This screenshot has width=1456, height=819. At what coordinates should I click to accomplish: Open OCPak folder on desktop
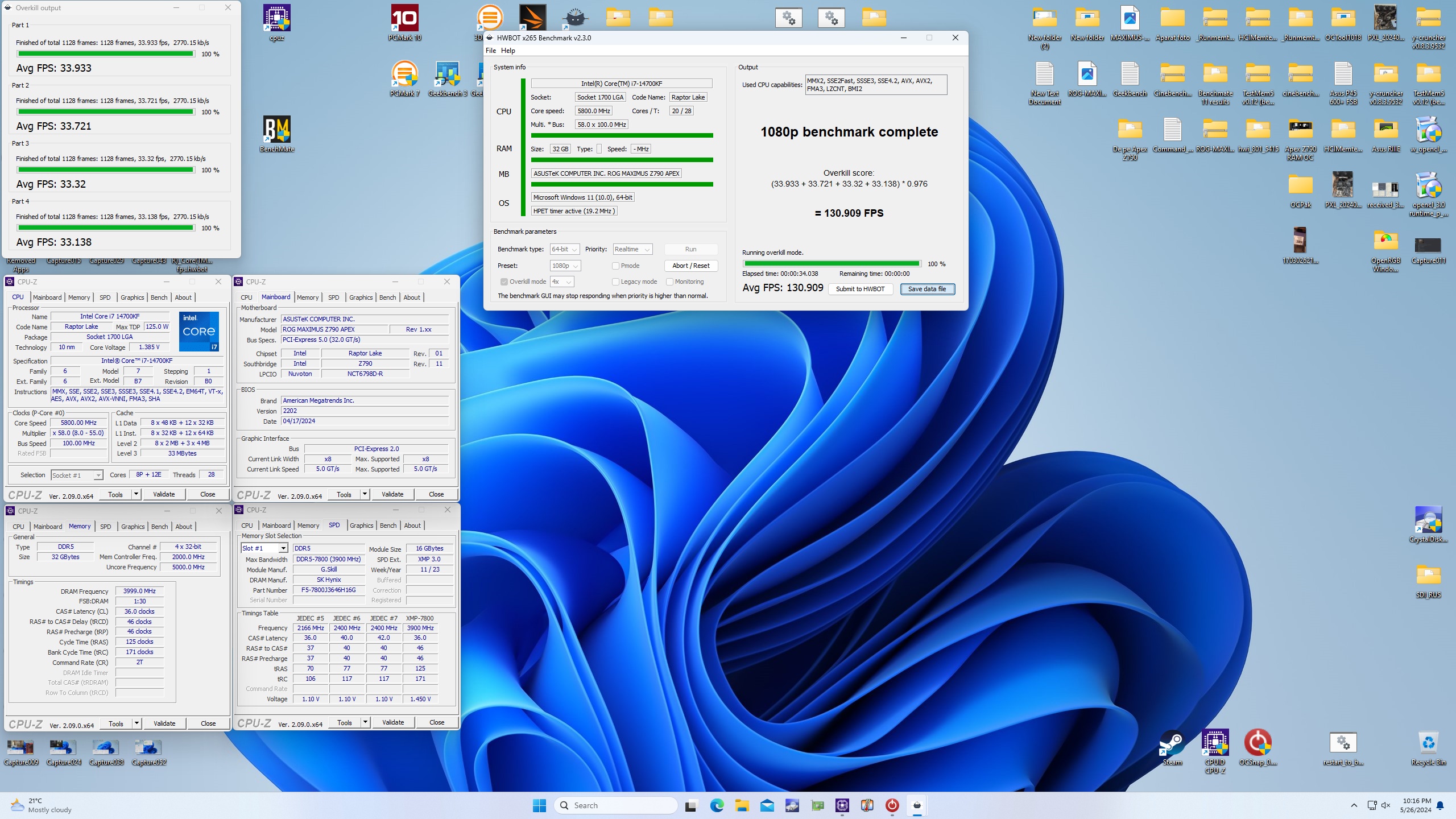click(1300, 190)
